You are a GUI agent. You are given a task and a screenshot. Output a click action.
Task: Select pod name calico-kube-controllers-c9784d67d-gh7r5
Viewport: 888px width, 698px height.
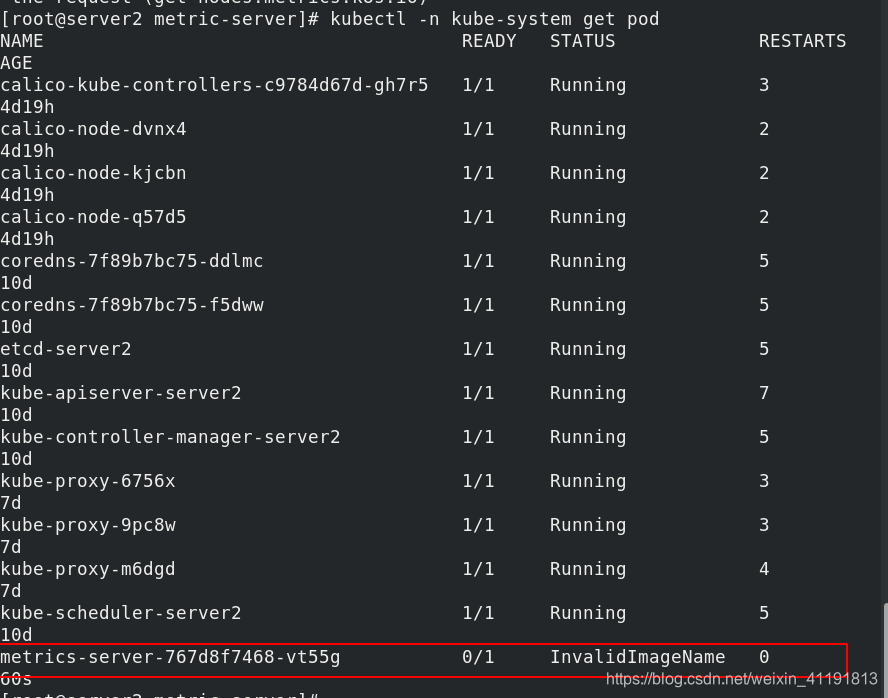[214, 85]
